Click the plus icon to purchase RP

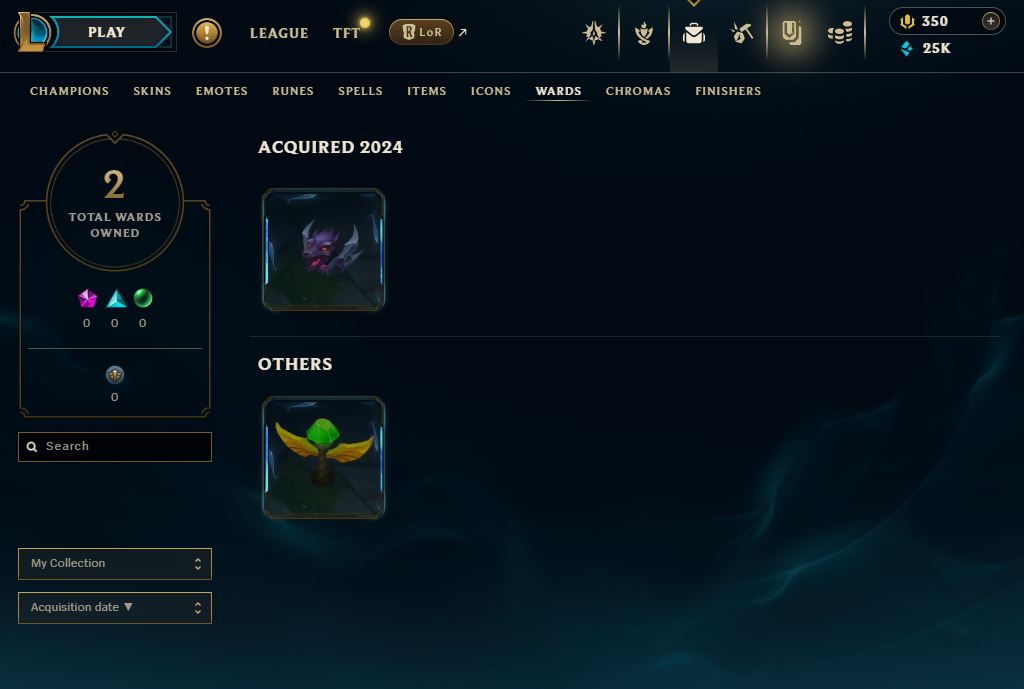click(991, 21)
